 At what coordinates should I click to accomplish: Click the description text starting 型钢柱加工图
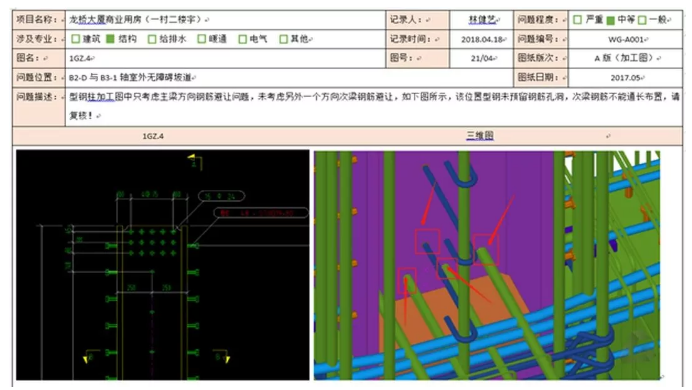coord(373,97)
